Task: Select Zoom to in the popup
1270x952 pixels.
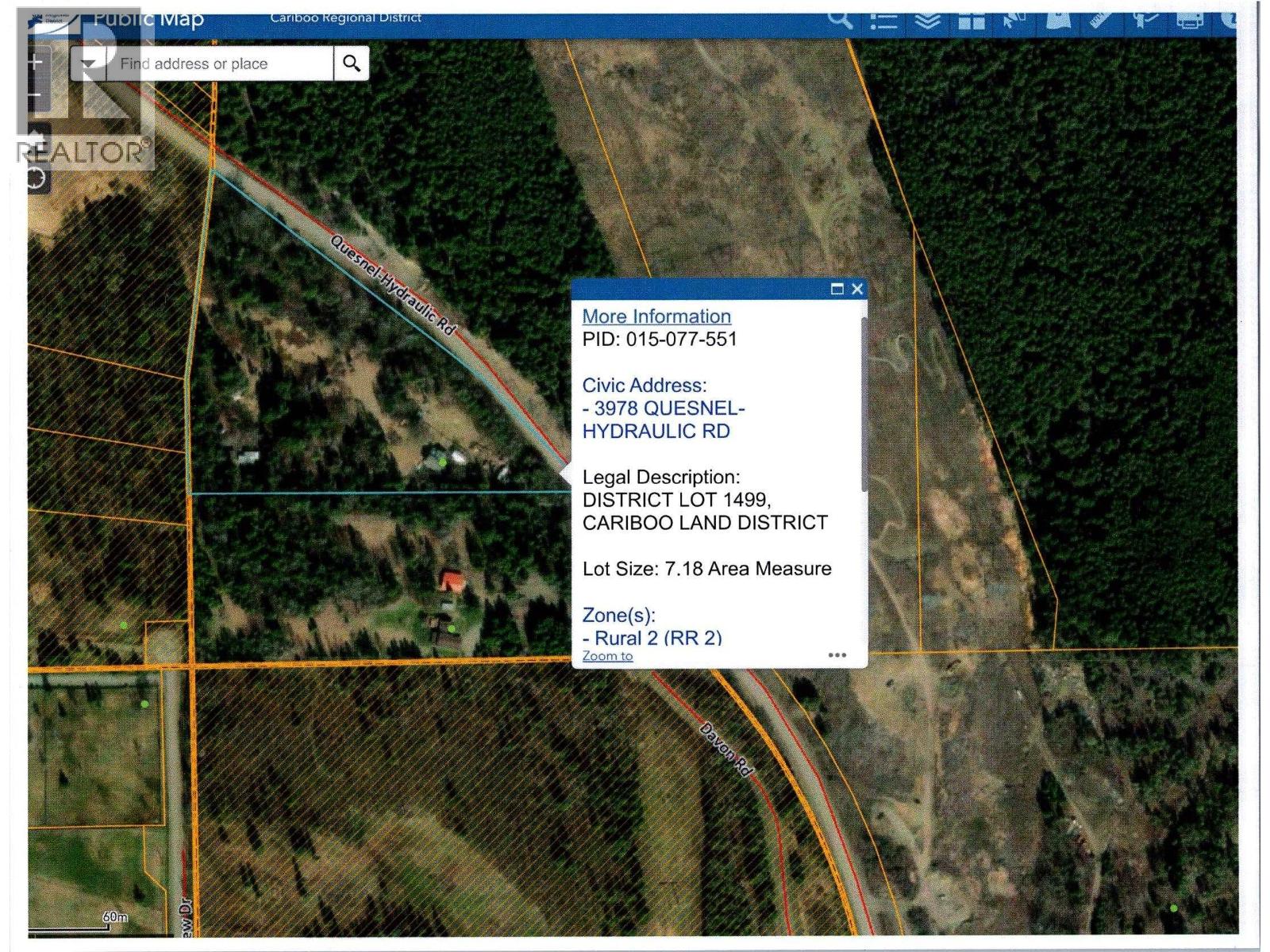Action: click(606, 656)
